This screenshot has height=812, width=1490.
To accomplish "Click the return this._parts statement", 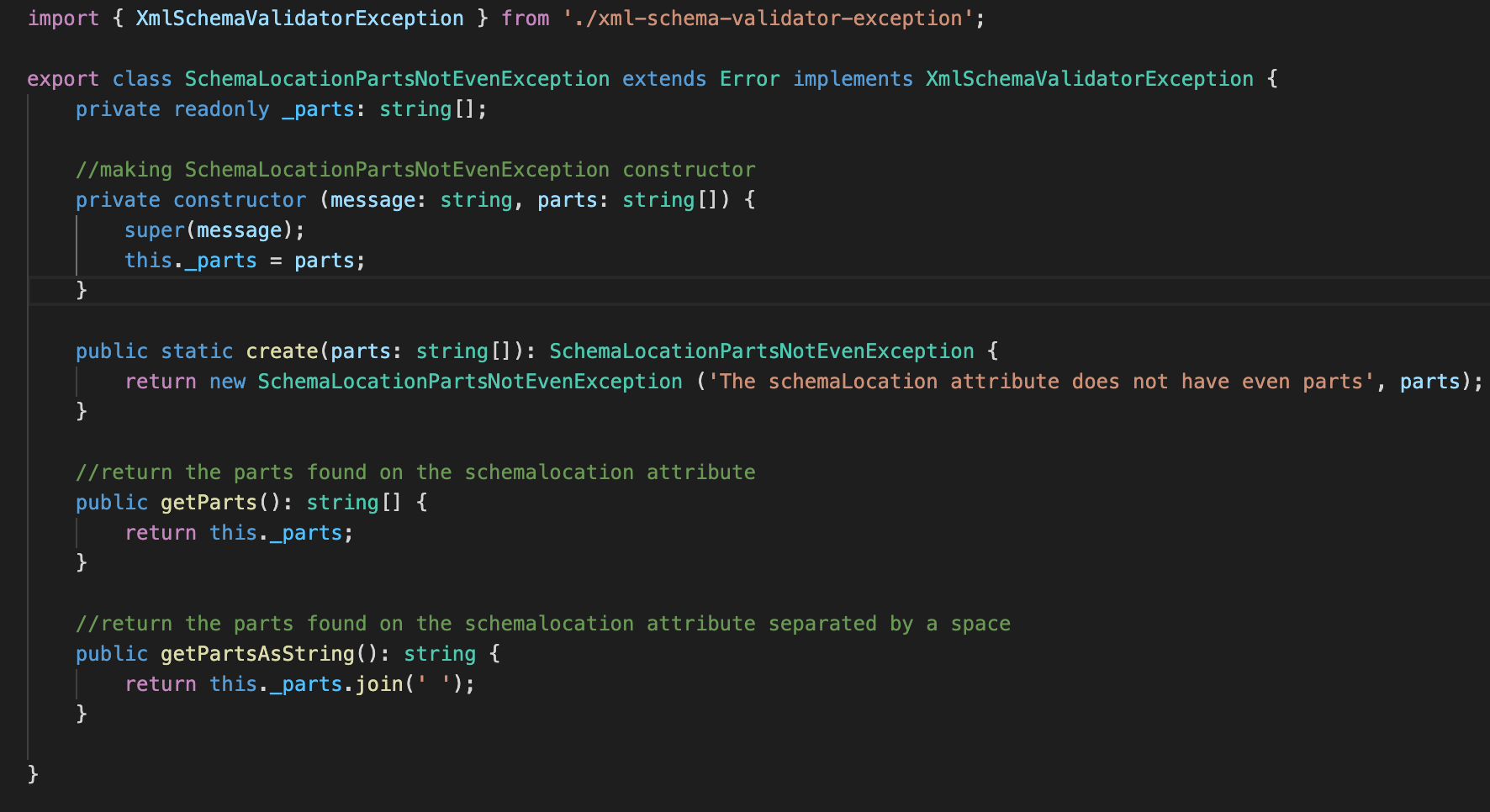I will pyautogui.click(x=238, y=532).
